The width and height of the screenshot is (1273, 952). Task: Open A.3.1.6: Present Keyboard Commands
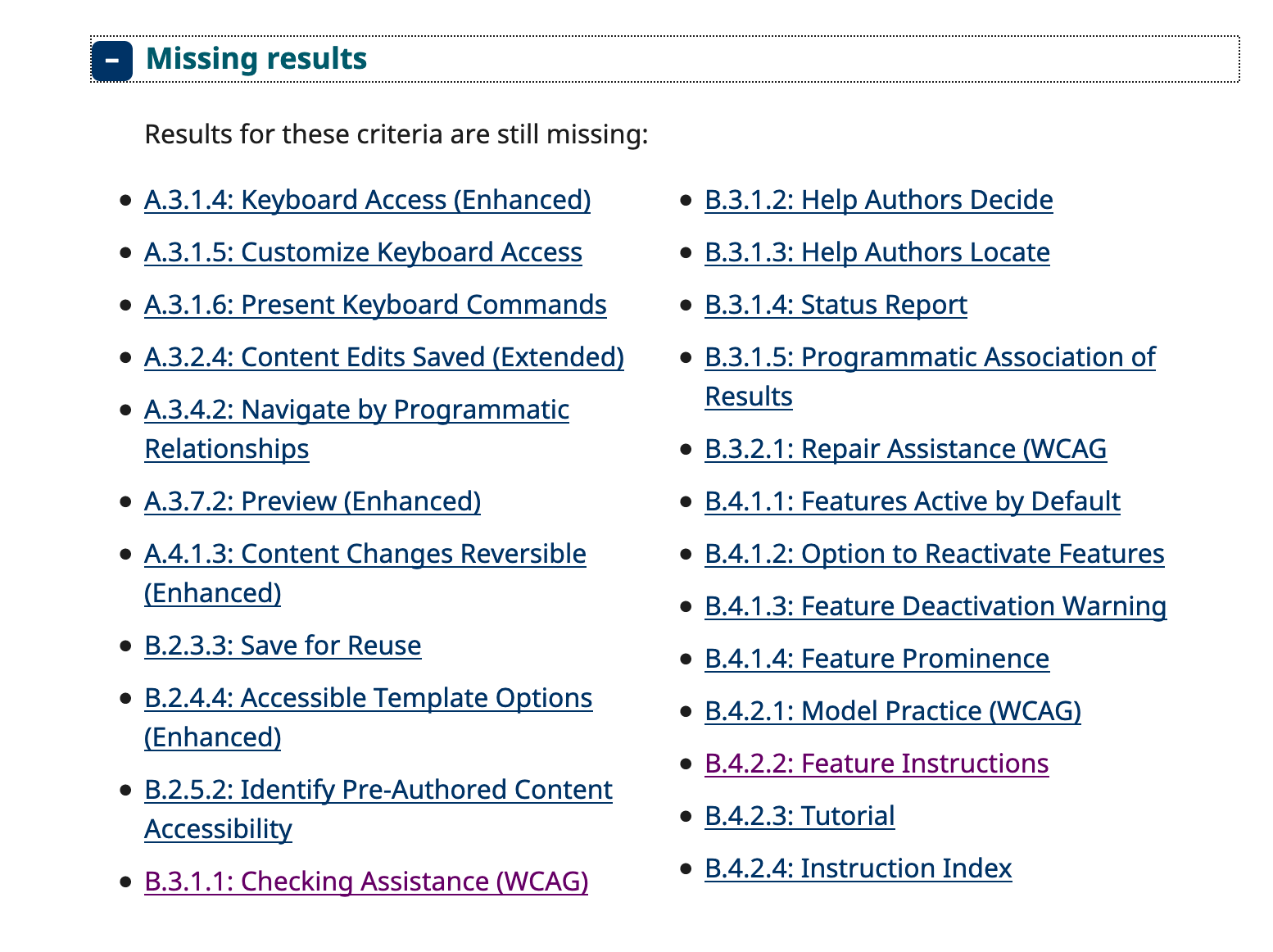tap(375, 304)
